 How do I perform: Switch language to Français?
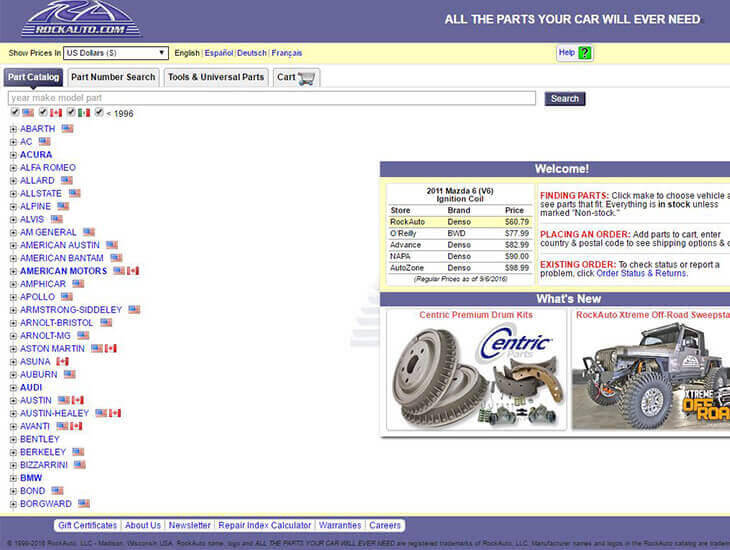click(287, 53)
